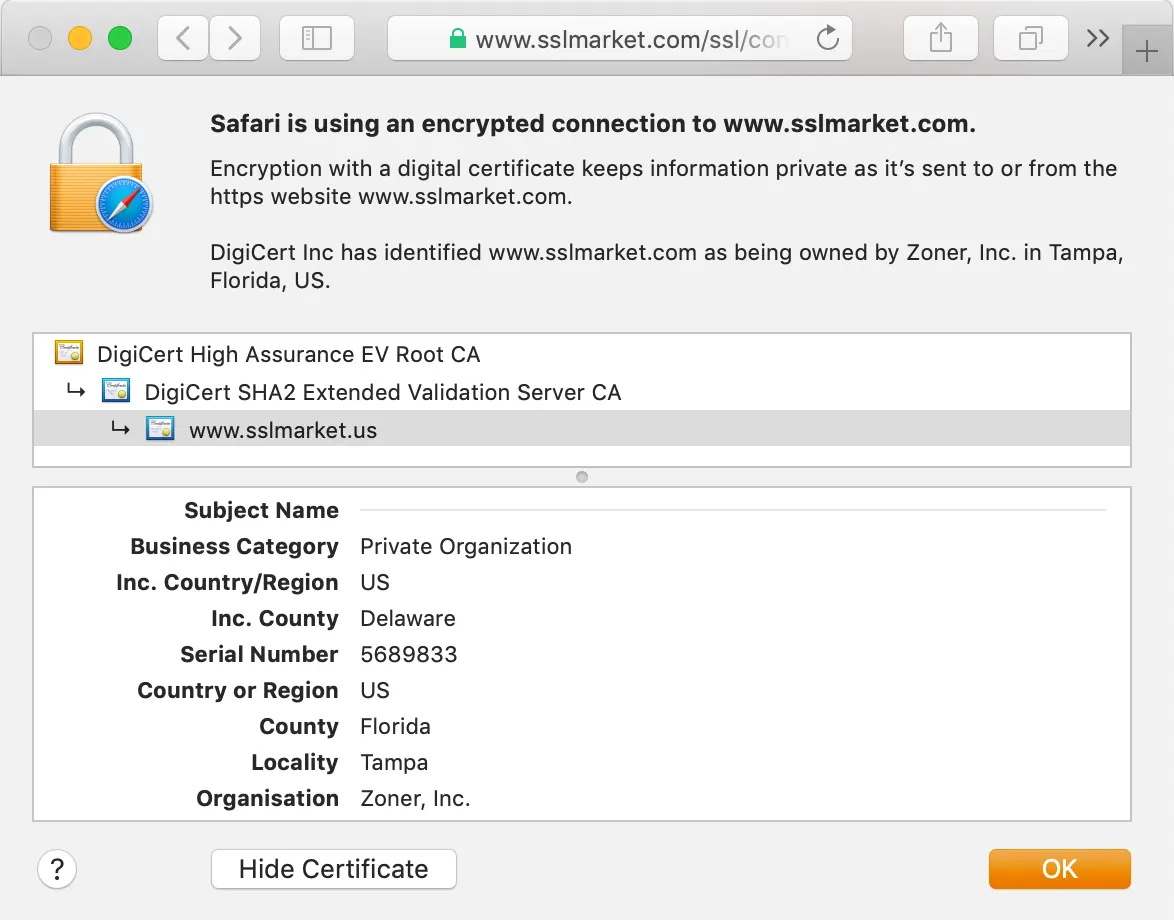
Task: Click the Hide Certificate button
Action: click(334, 869)
